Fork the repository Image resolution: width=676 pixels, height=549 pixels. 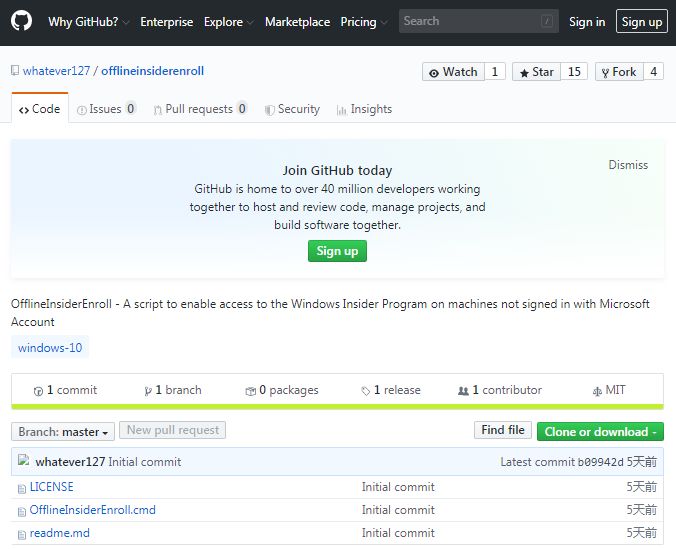[x=619, y=72]
